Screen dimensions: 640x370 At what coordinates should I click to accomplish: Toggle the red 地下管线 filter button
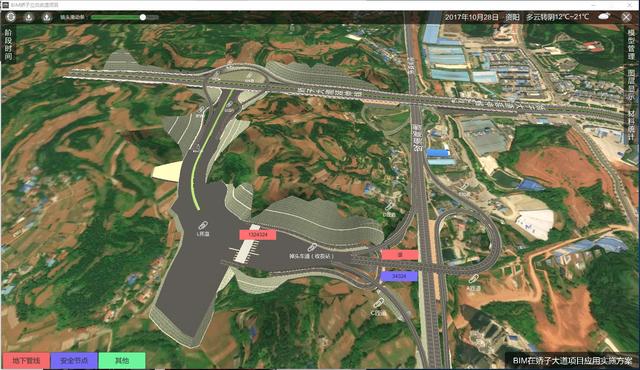click(x=26, y=361)
